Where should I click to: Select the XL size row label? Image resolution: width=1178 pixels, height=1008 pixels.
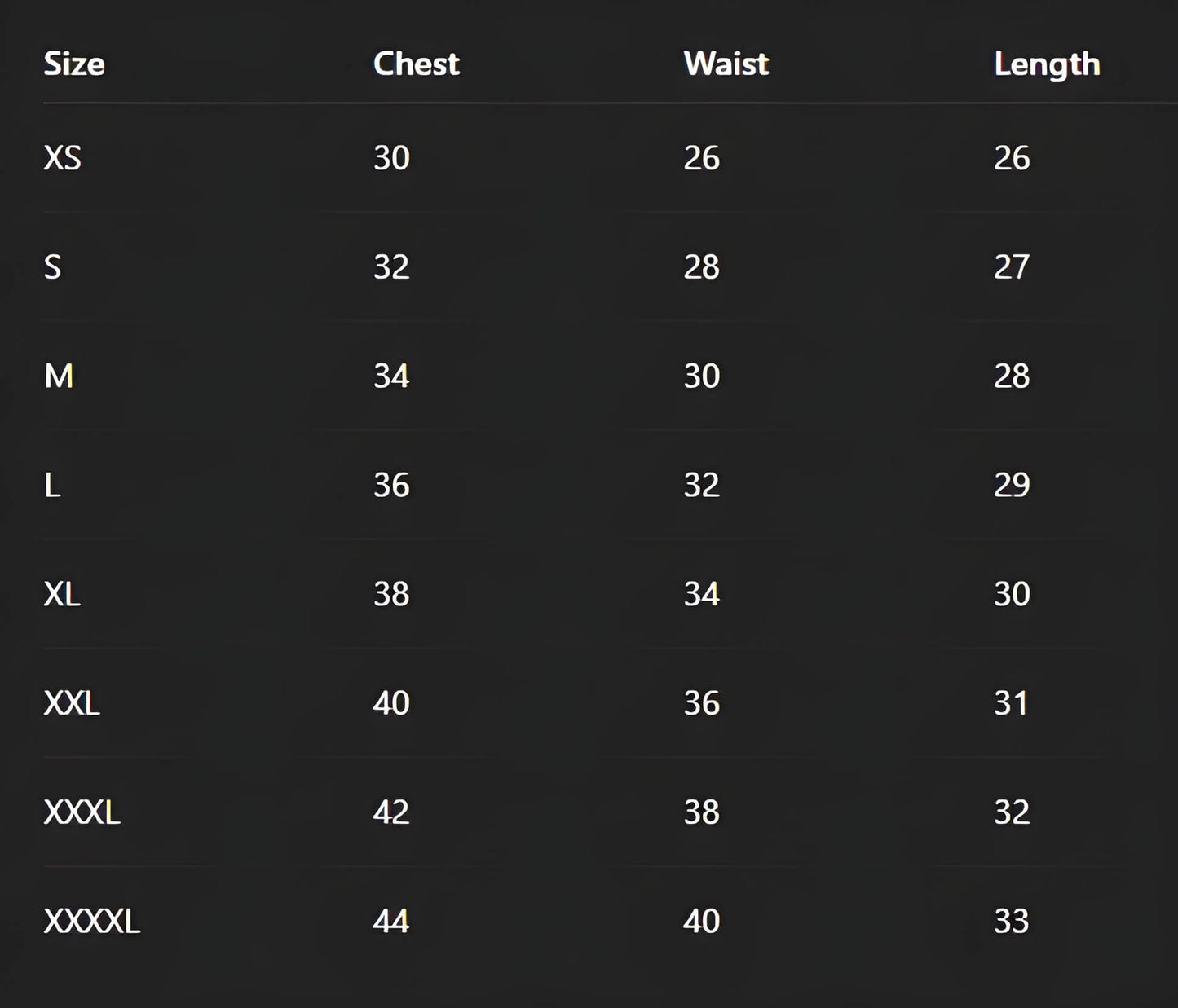click(x=63, y=594)
